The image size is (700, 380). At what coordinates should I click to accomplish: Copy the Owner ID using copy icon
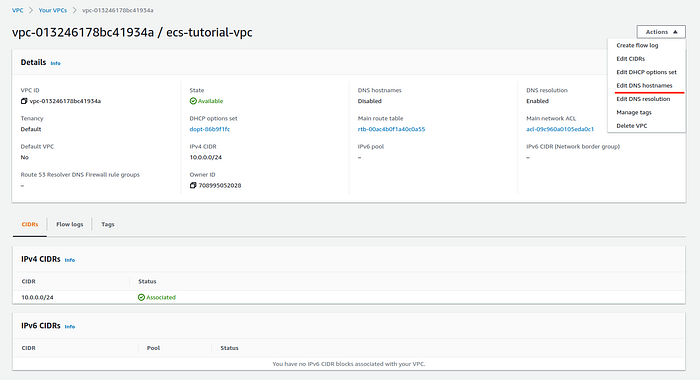[x=193, y=185]
